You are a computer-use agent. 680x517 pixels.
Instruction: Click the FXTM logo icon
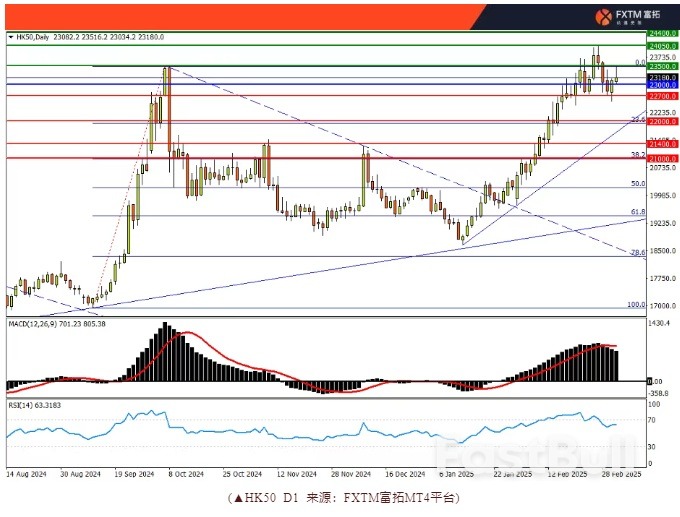point(603,15)
